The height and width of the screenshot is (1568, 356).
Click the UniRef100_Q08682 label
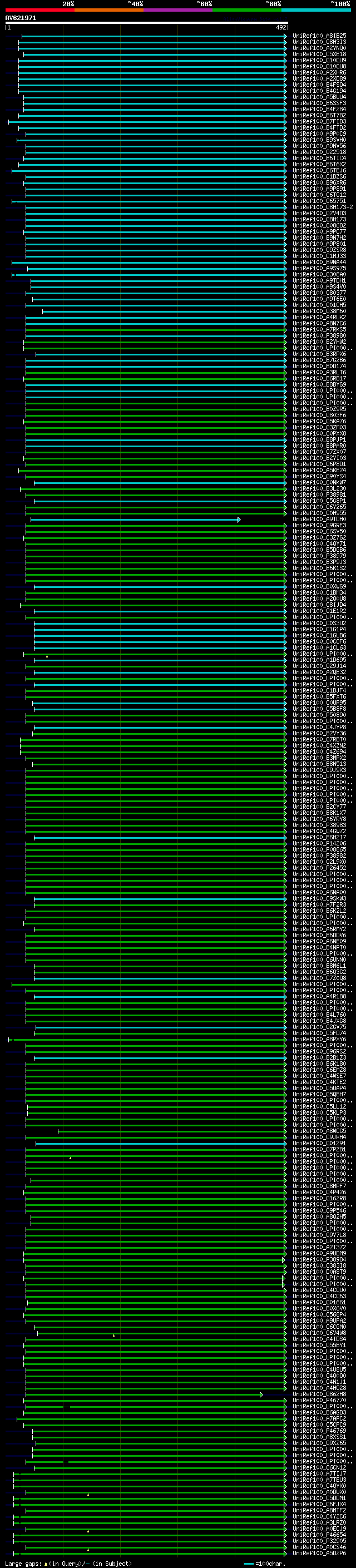point(319,226)
